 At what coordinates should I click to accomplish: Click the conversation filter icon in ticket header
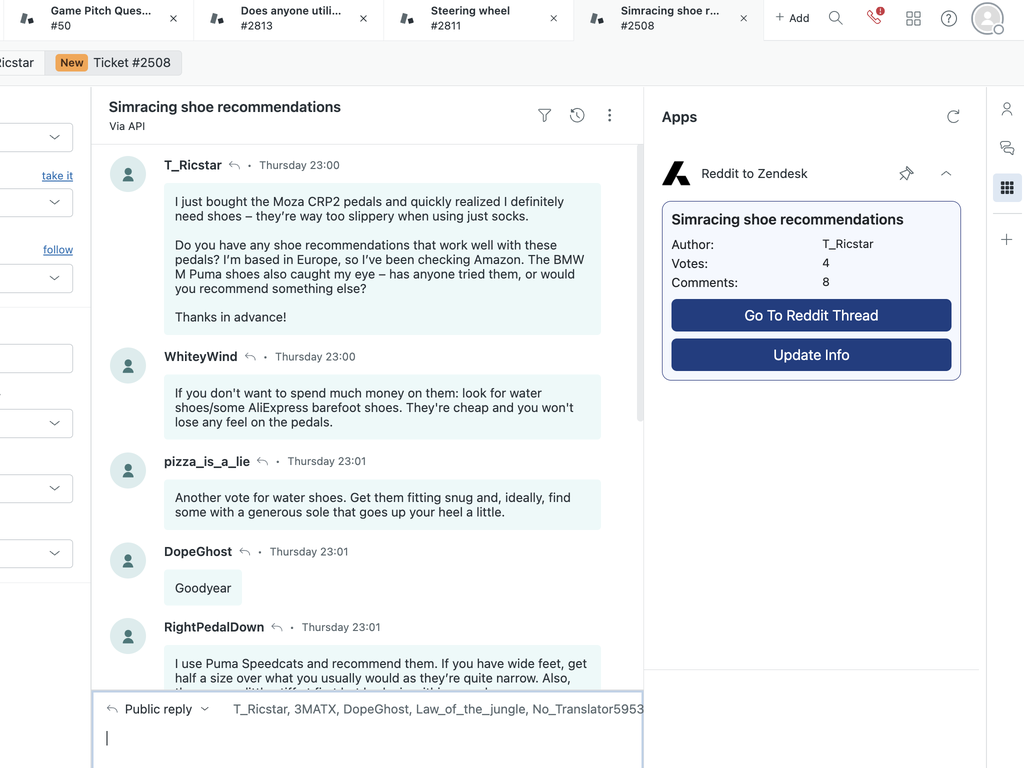pos(544,115)
